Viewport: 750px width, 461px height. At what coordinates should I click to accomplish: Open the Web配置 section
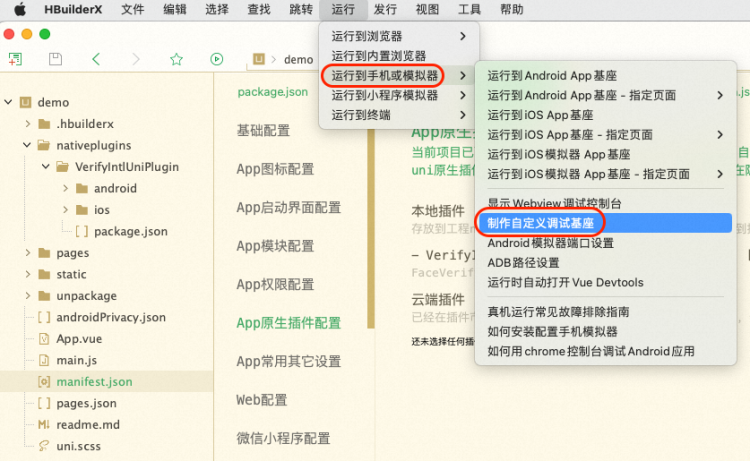pyautogui.click(x=262, y=400)
